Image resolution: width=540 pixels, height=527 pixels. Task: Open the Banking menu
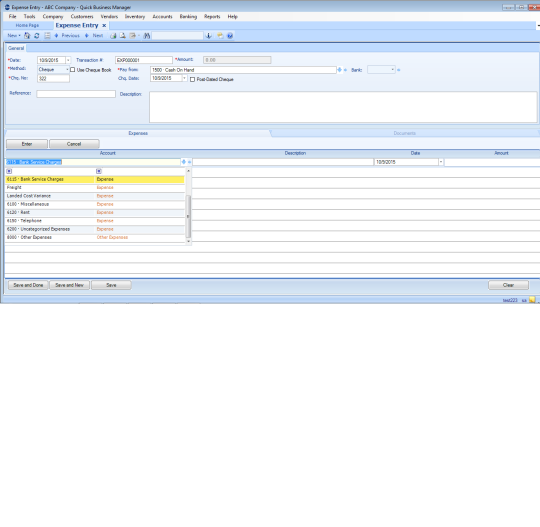point(188,17)
